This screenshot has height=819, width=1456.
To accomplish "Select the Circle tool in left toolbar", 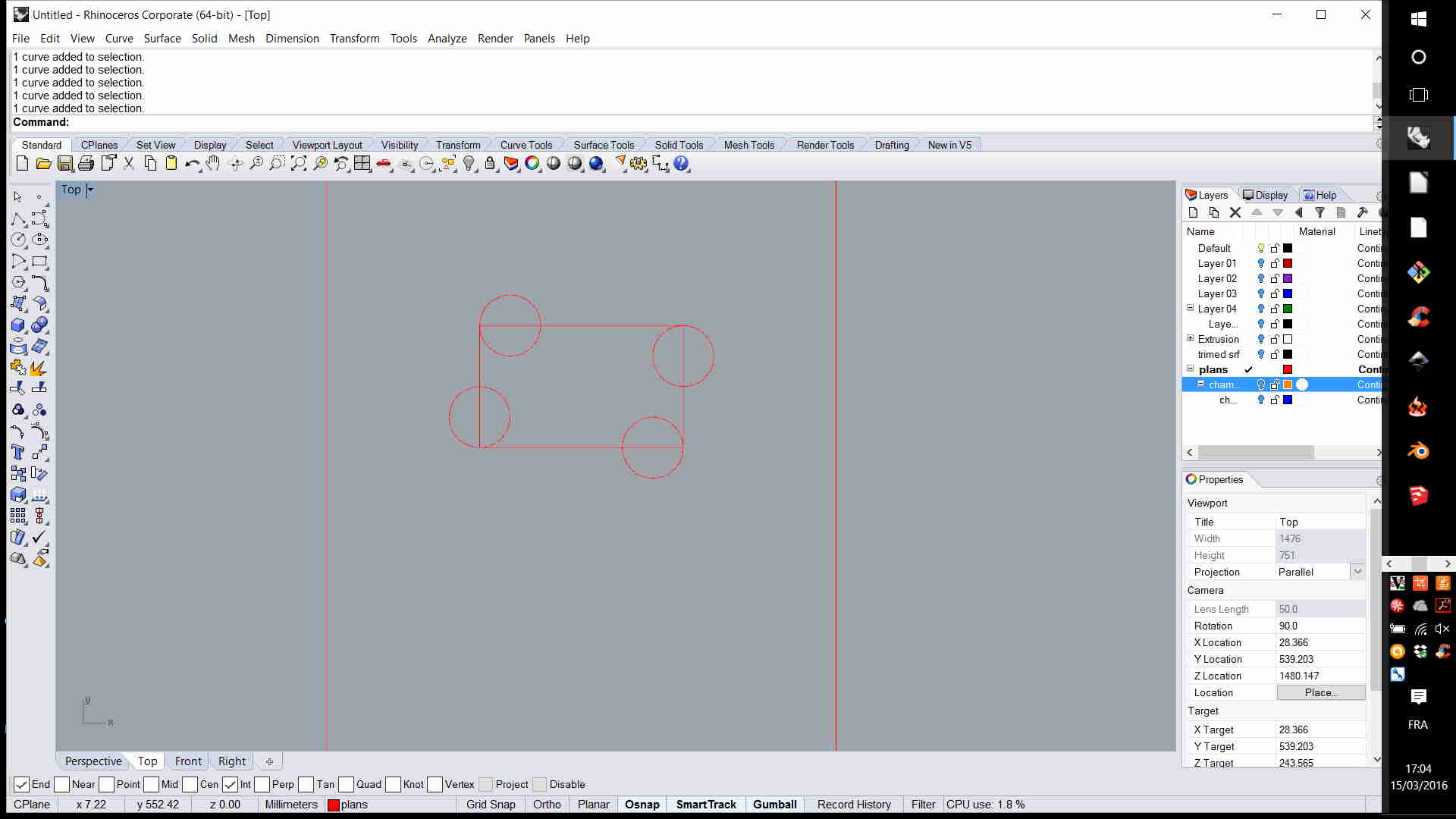I will click(x=18, y=240).
